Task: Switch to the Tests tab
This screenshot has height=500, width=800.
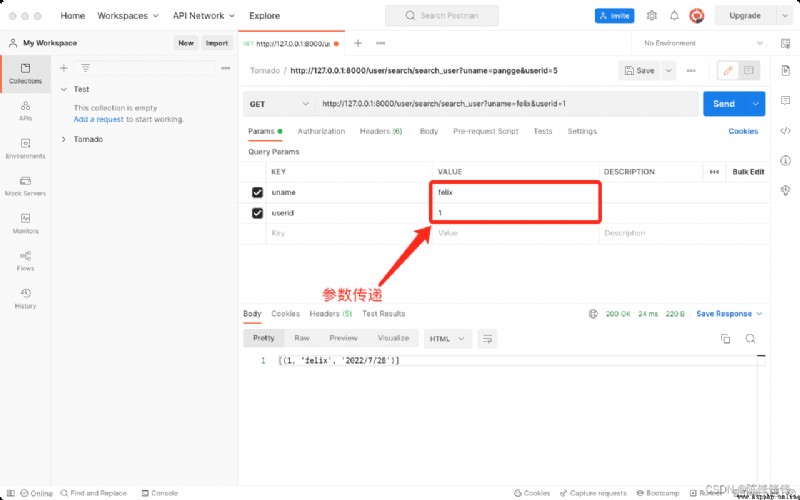Action: (542, 132)
